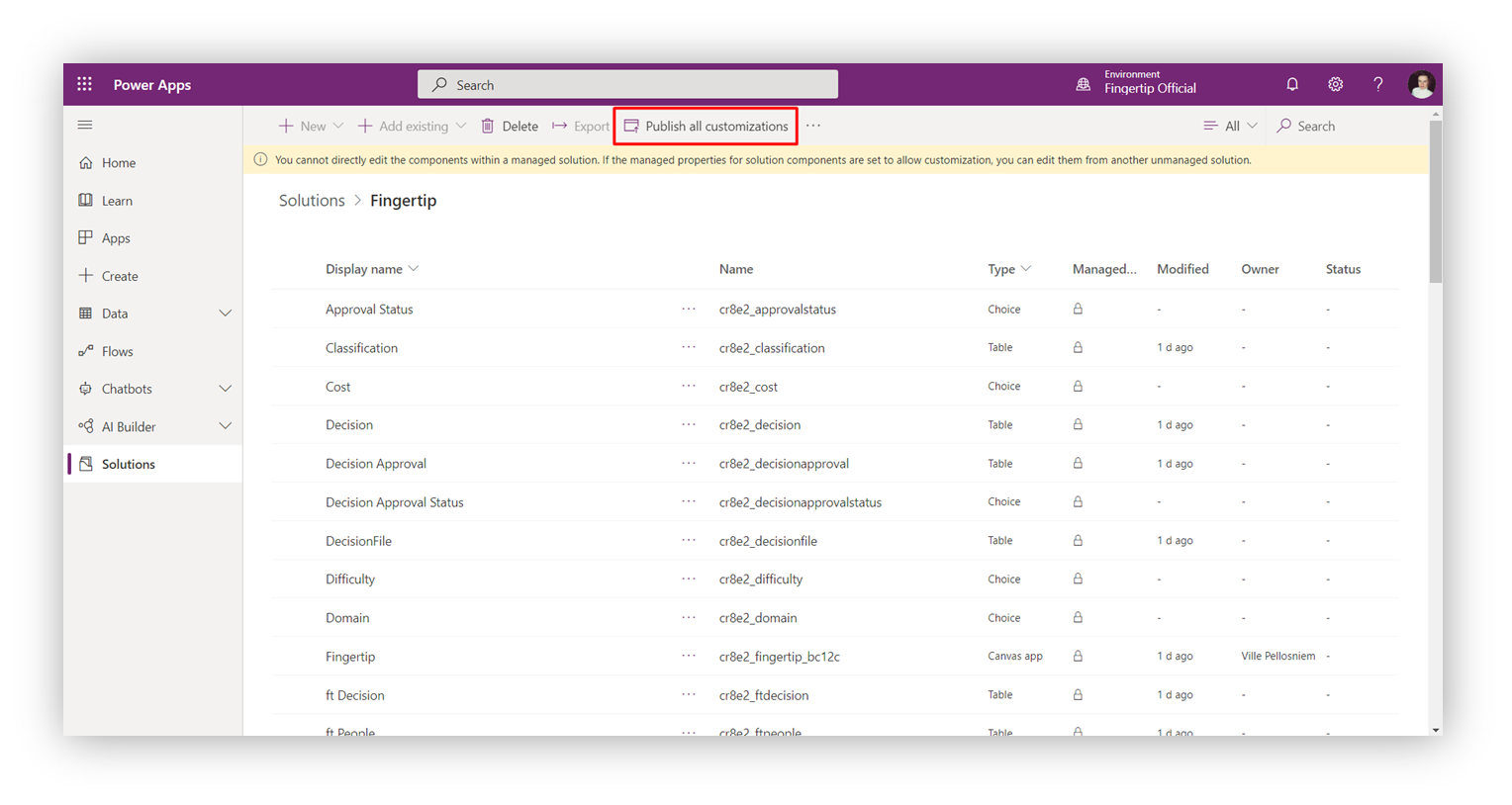This screenshot has height=805, width=1512.
Task: Open more options for Decision Approval Status row
Action: [689, 501]
